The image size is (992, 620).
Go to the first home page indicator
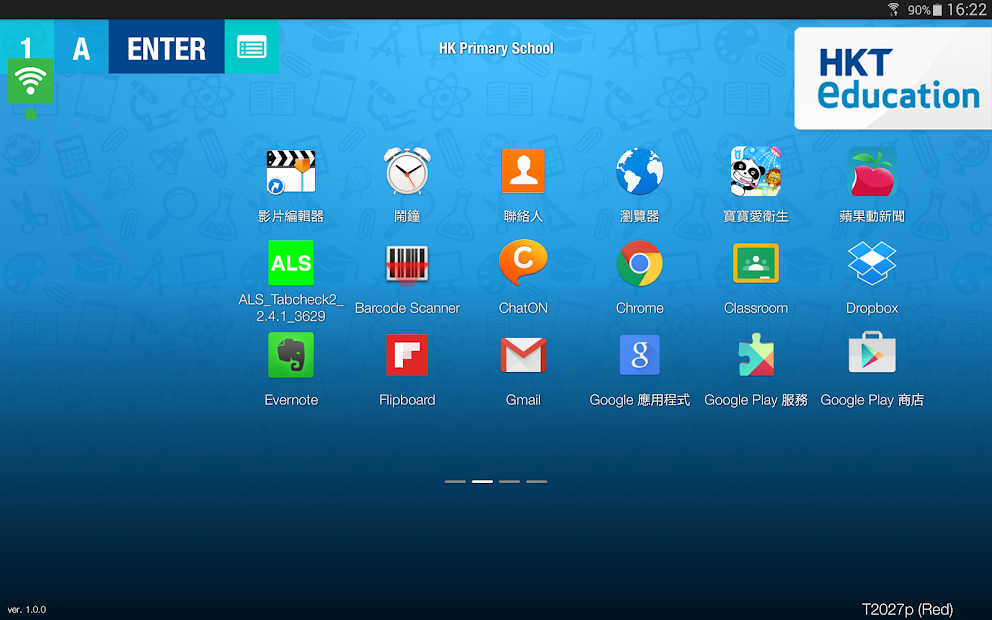pyautogui.click(x=455, y=481)
